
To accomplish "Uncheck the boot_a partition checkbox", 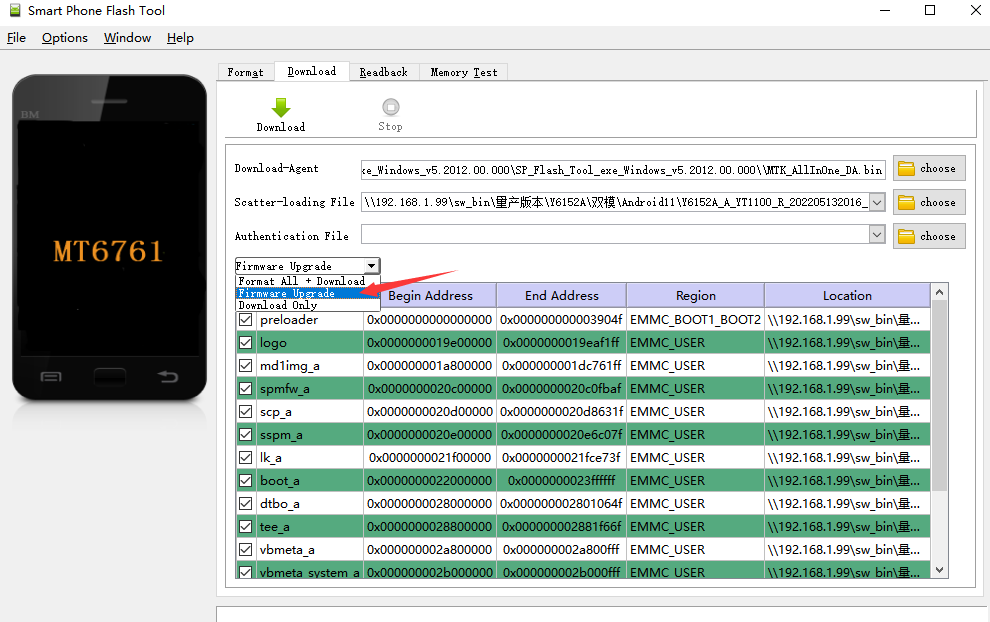I will [246, 481].
